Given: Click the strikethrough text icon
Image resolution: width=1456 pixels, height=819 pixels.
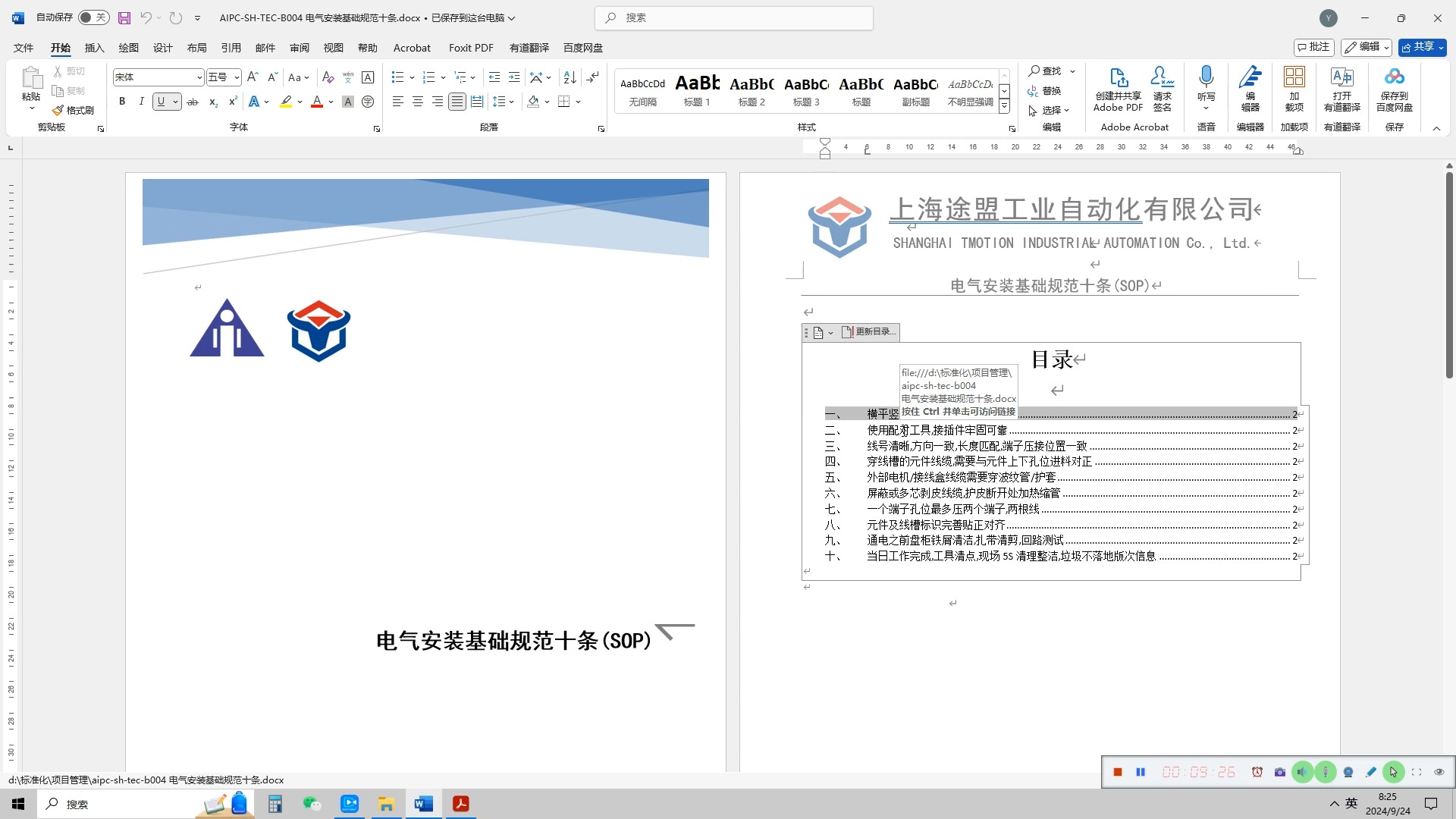Looking at the screenshot, I should coord(193,102).
